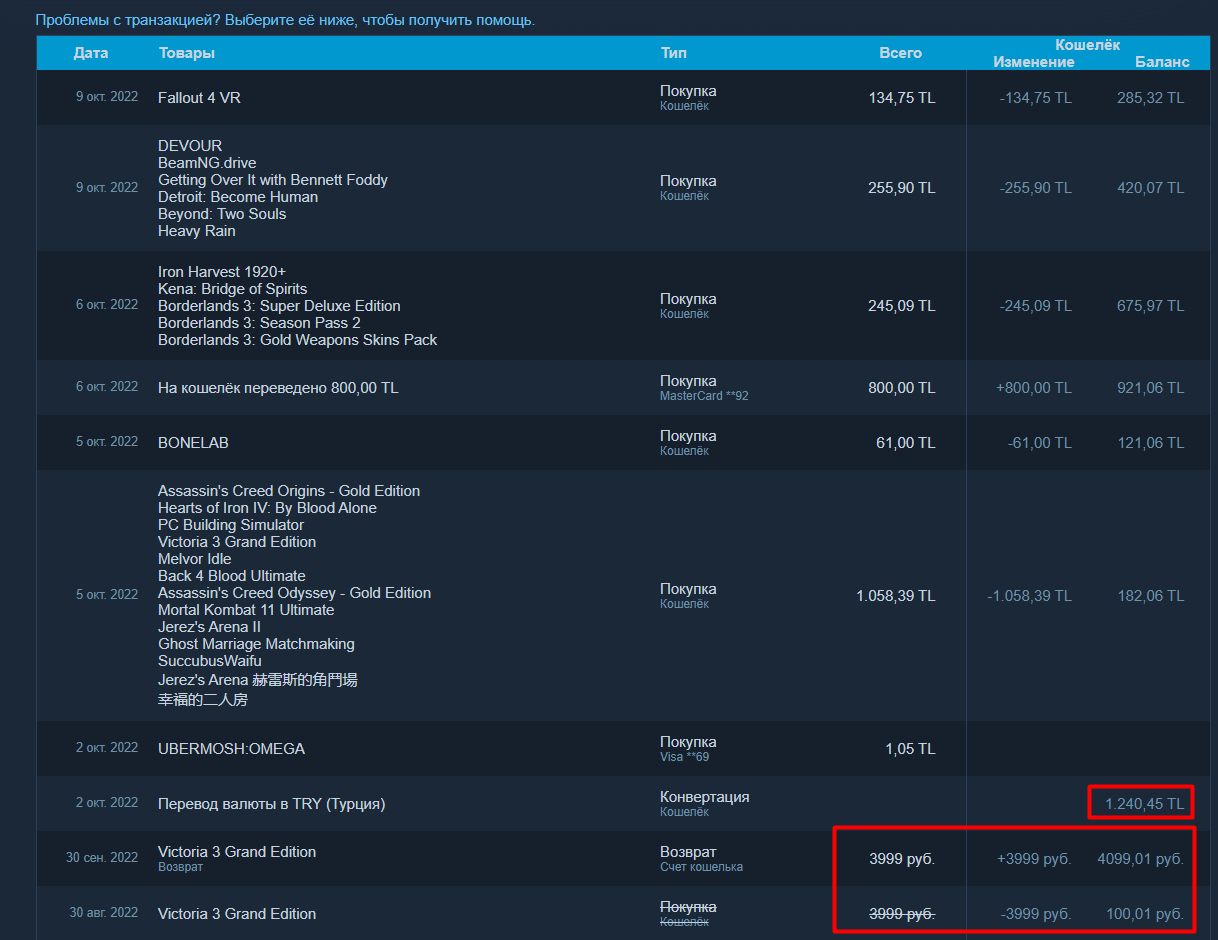This screenshot has width=1218, height=940.
Task: Click Assassin's Creed Origins - Gold Edition
Action: (289, 491)
